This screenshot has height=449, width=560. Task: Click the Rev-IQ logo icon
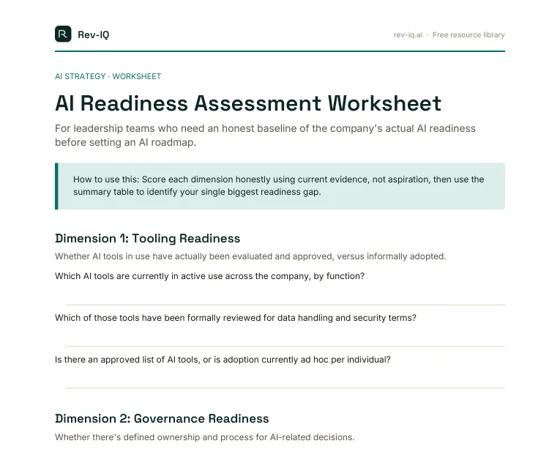click(x=63, y=34)
